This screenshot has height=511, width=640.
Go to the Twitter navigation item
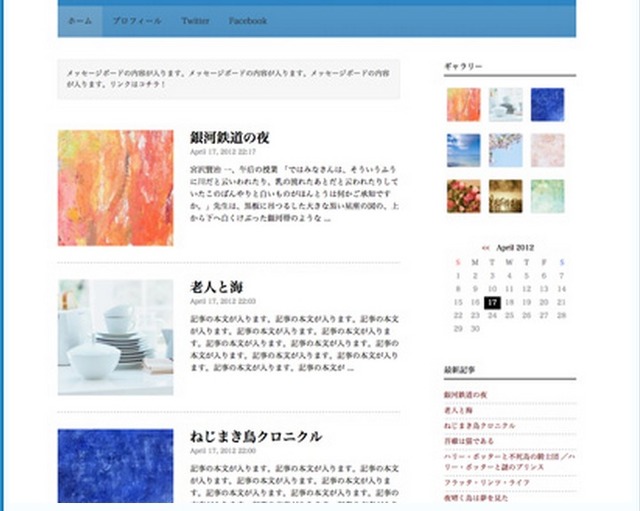195,21
